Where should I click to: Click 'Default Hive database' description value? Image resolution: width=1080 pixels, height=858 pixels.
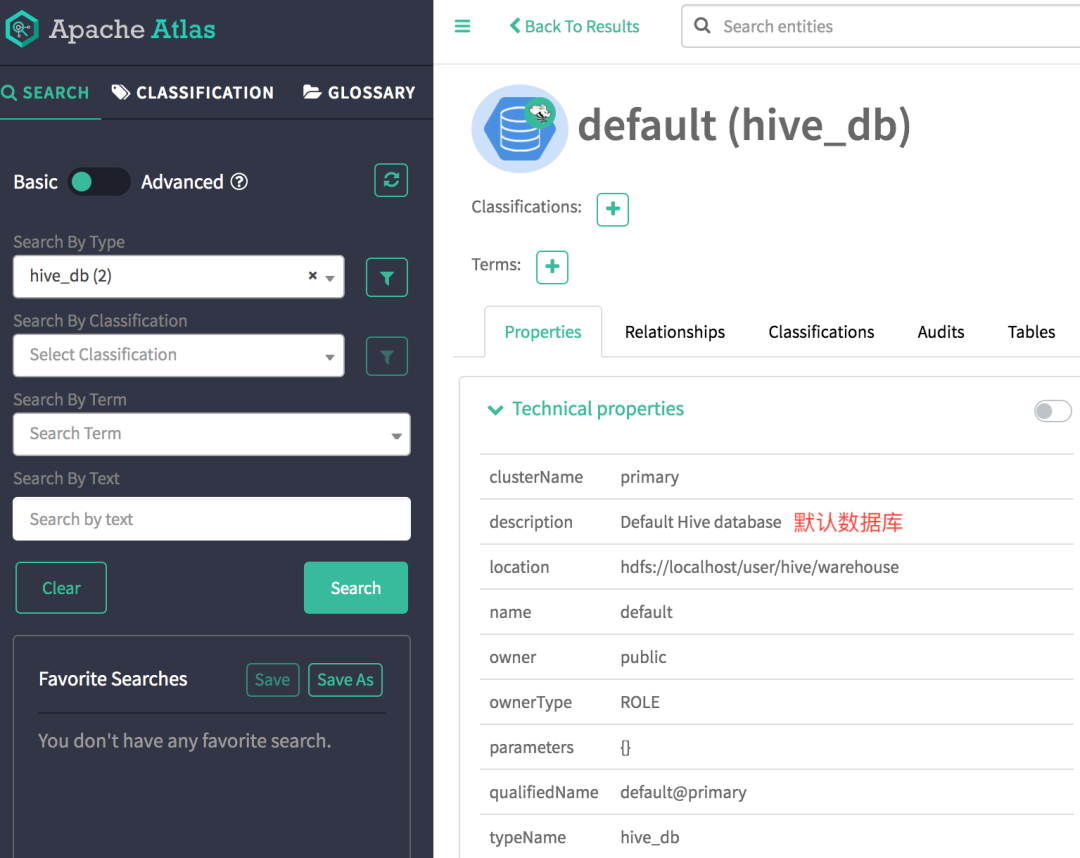tap(700, 522)
